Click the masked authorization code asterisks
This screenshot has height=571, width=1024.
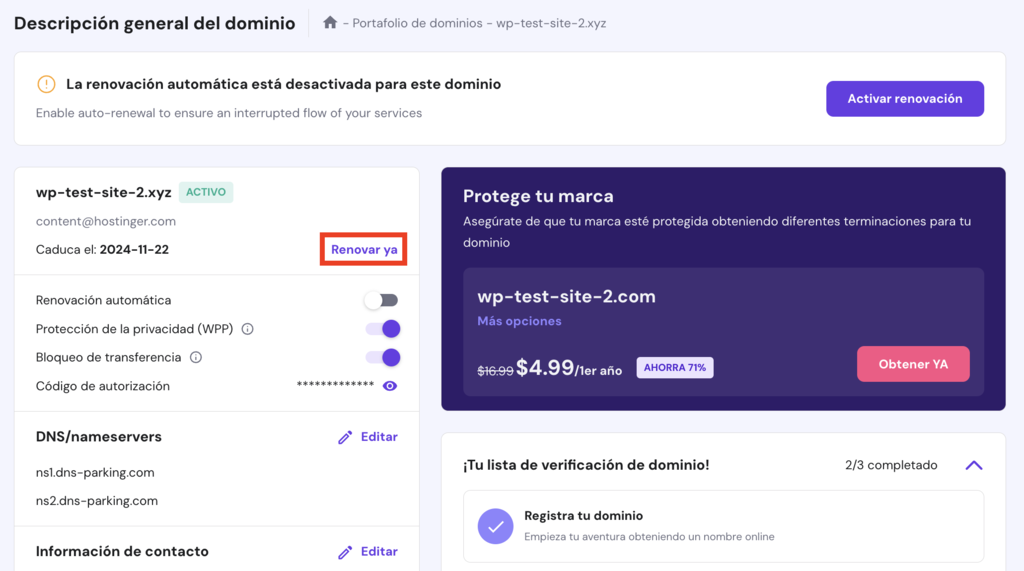point(335,385)
